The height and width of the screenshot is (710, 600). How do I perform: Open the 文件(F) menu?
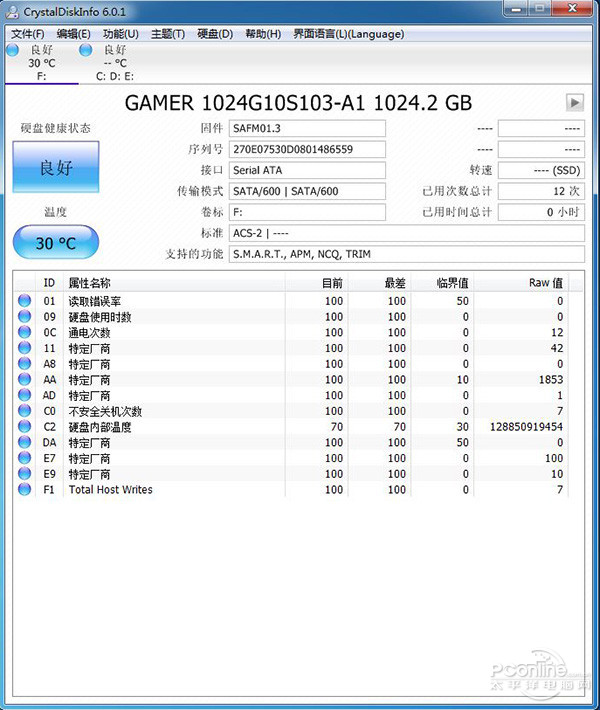(x=28, y=34)
